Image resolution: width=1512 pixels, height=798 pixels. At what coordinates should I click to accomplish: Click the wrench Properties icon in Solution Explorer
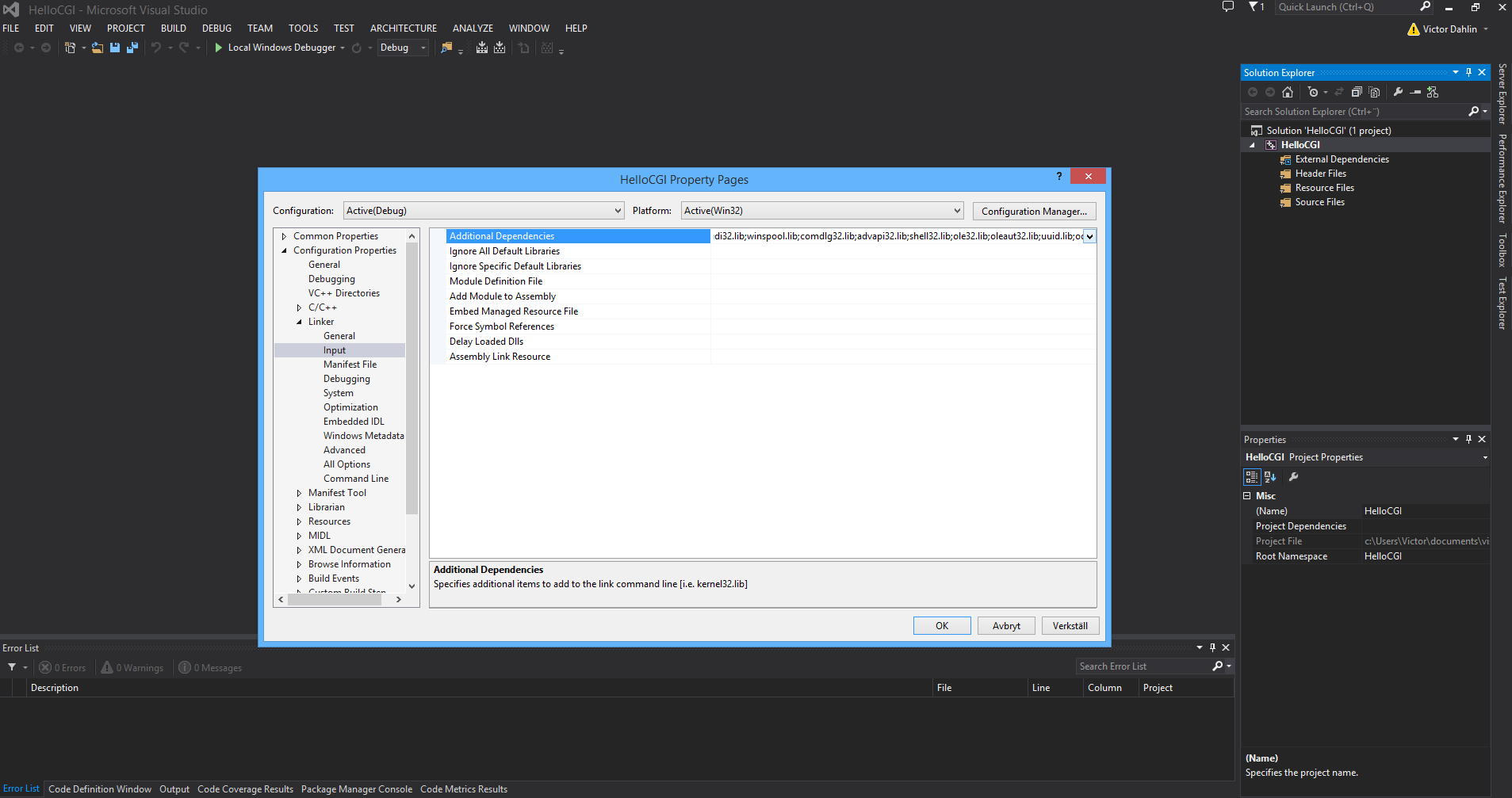1398,92
